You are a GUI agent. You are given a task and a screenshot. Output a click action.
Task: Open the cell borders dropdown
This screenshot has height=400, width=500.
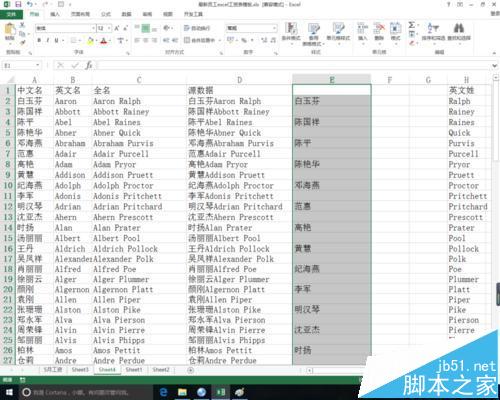tap(80, 41)
